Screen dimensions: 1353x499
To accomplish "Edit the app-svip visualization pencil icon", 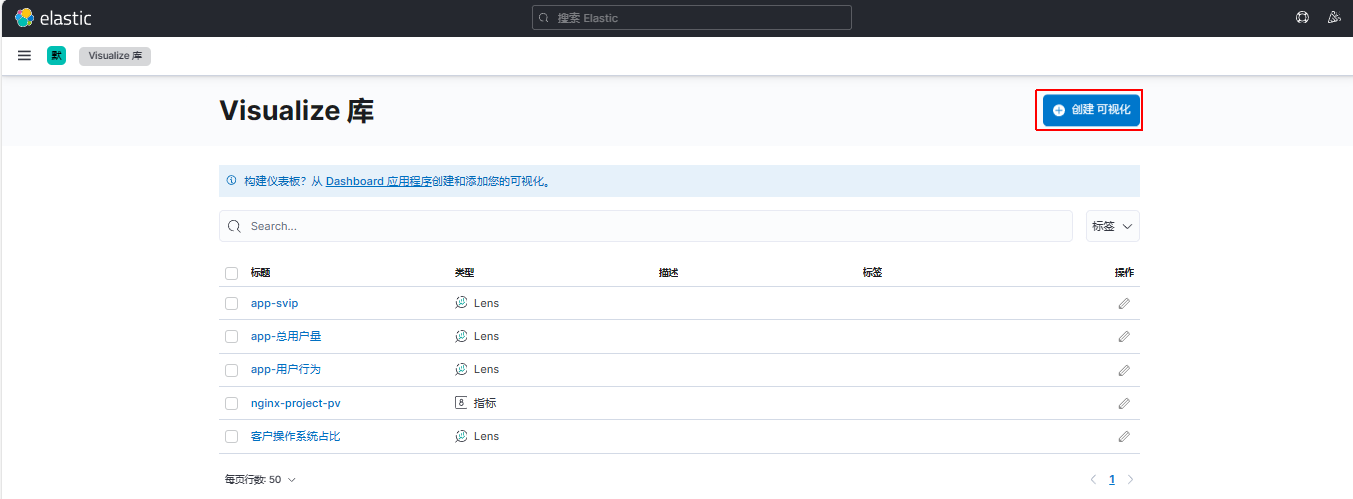I will [1124, 303].
